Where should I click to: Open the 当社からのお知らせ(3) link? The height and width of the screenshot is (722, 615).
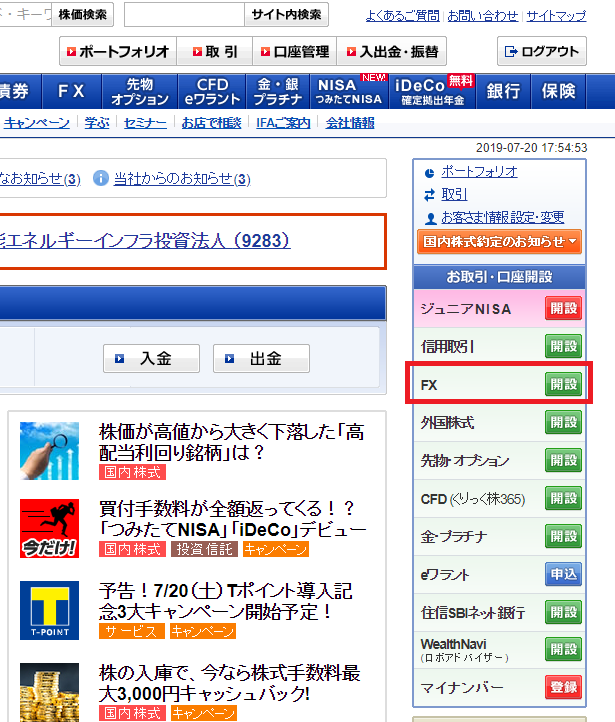pyautogui.click(x=182, y=179)
